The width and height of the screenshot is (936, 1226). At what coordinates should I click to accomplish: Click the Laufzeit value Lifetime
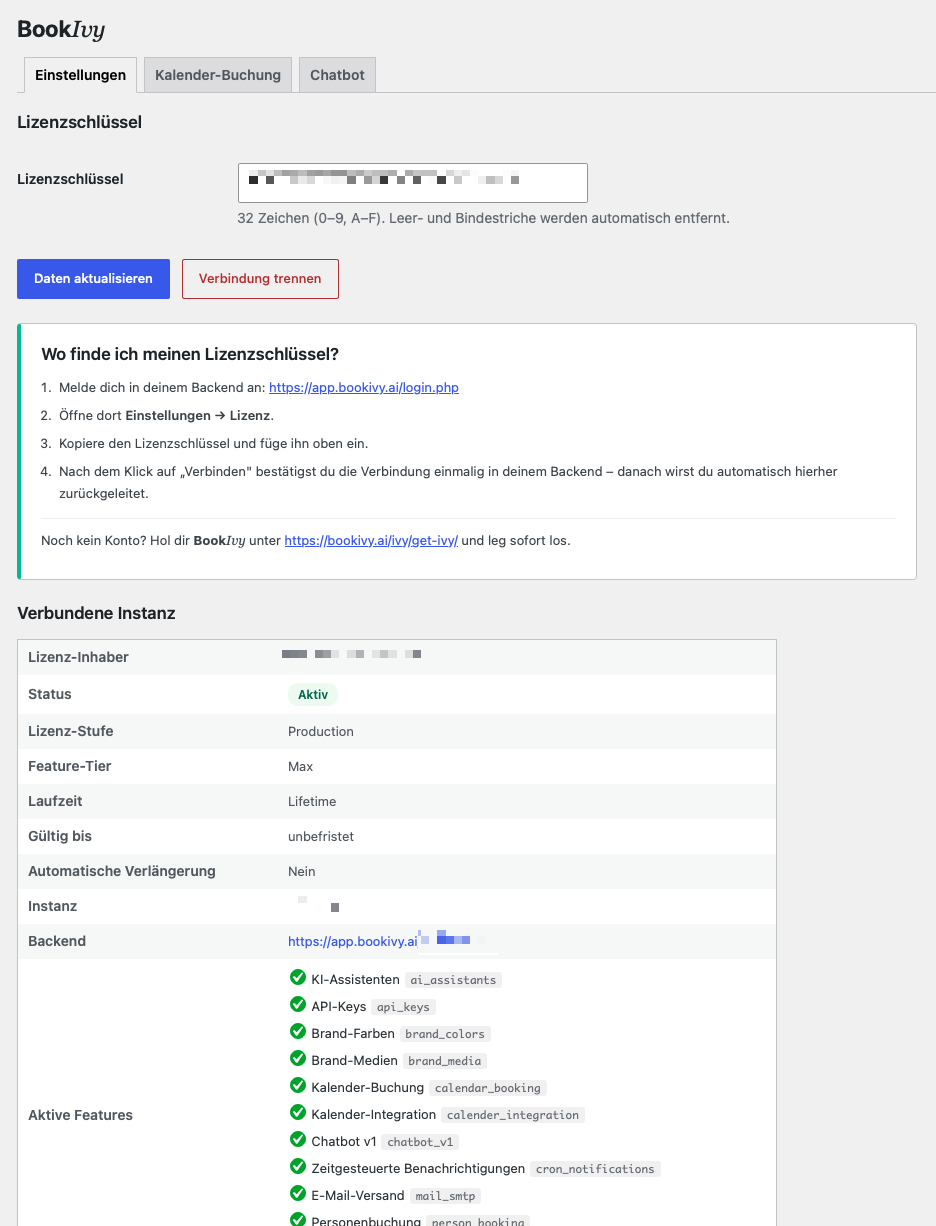coord(312,801)
